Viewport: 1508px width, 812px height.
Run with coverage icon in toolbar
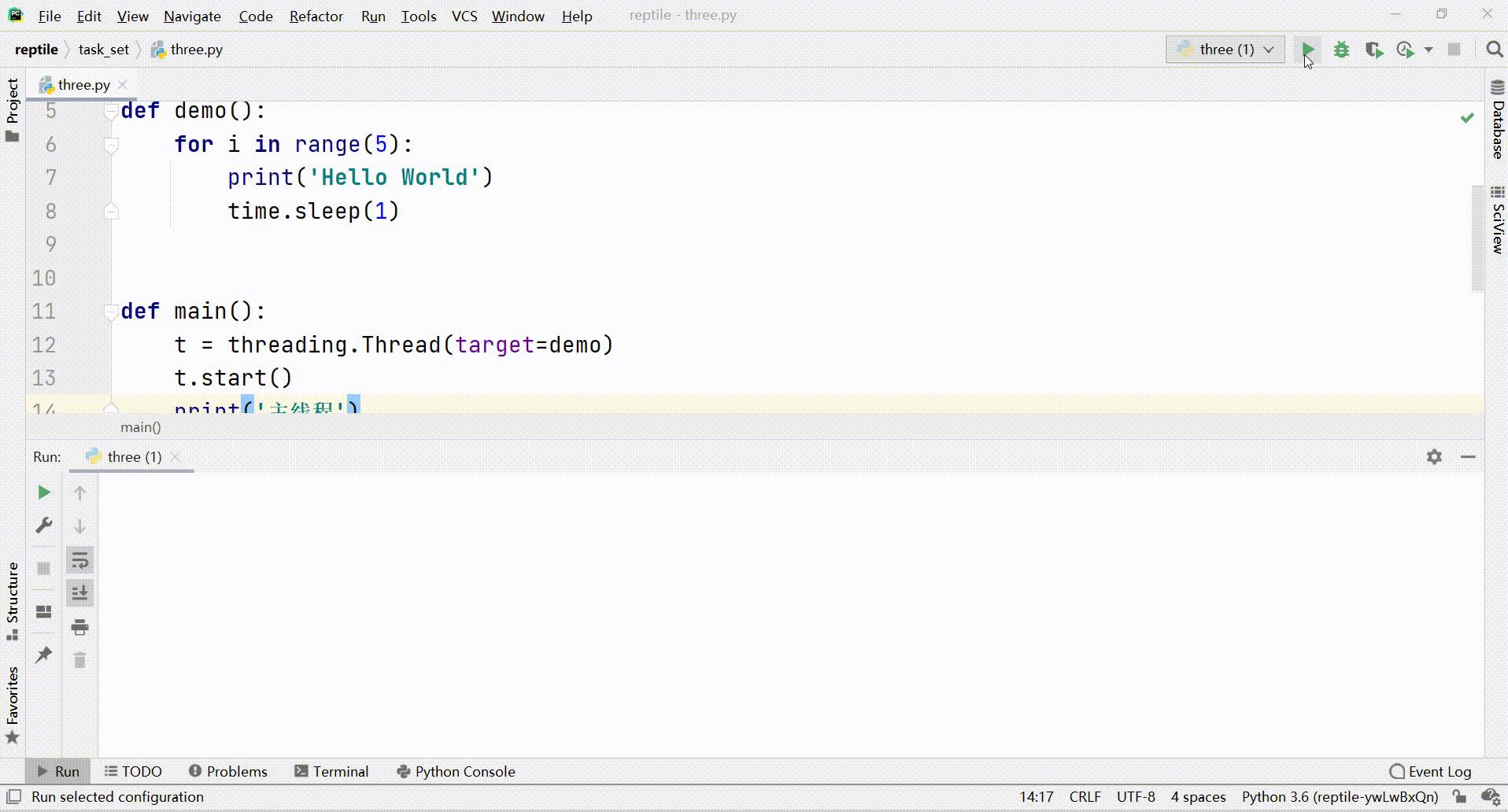point(1374,50)
